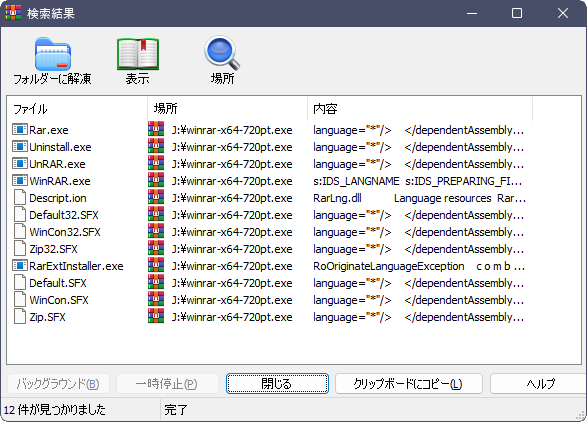The image size is (587, 422).
Task: Click archive icon in WinRAR.exe row
Action: (156, 180)
